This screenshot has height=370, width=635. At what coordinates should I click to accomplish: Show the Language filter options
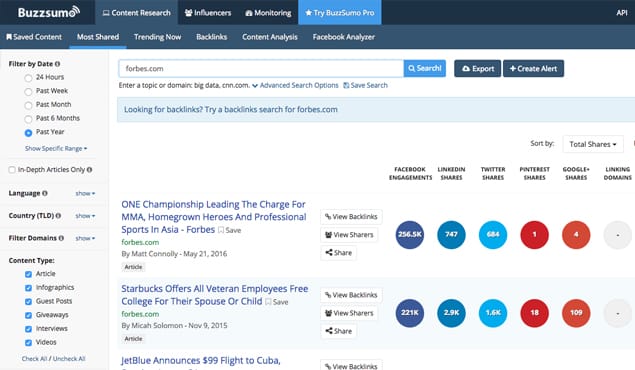tap(85, 194)
